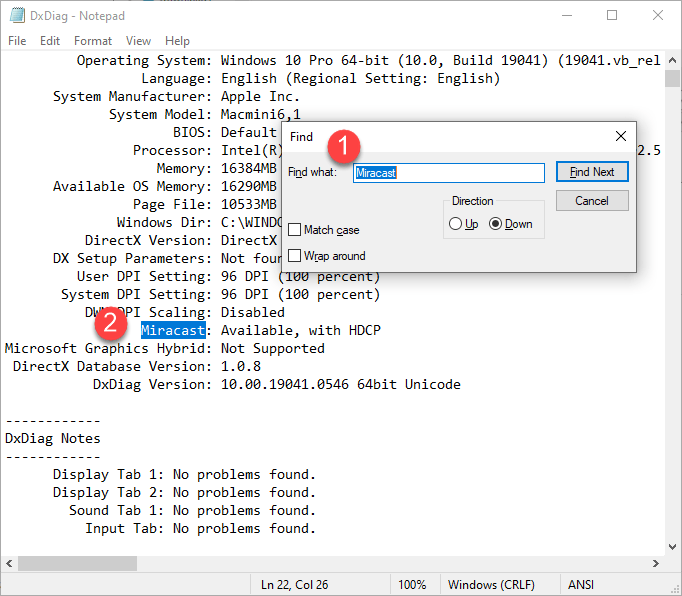The width and height of the screenshot is (682, 596).
Task: Click '10.00.19041.0546 64bit Unicode' version text
Action: tap(341, 385)
